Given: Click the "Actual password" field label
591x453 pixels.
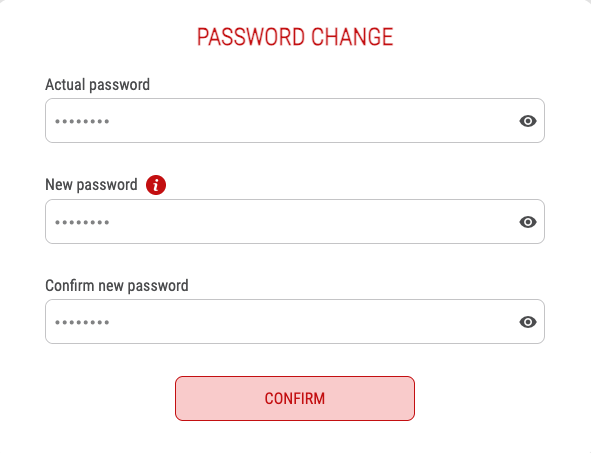Looking at the screenshot, I should (x=97, y=85).
